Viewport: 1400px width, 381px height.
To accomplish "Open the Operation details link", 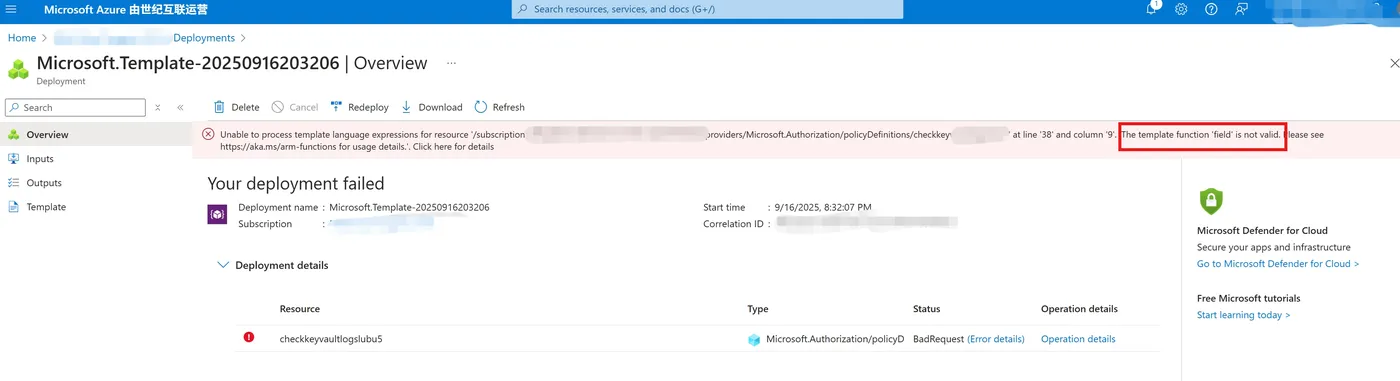I will [1078, 339].
